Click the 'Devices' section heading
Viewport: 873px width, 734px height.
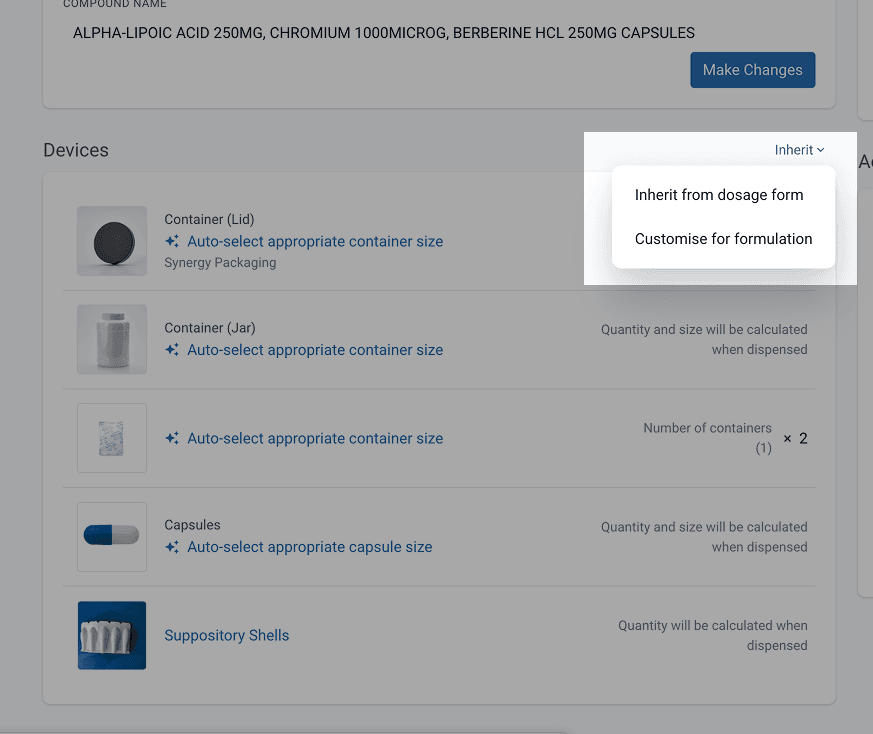pyautogui.click(x=76, y=150)
